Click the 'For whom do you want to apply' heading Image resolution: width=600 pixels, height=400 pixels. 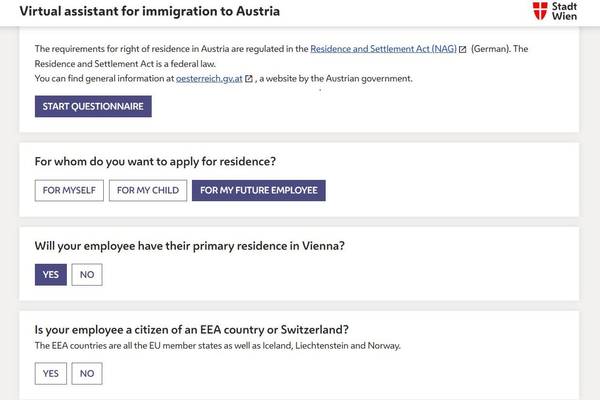(155, 161)
